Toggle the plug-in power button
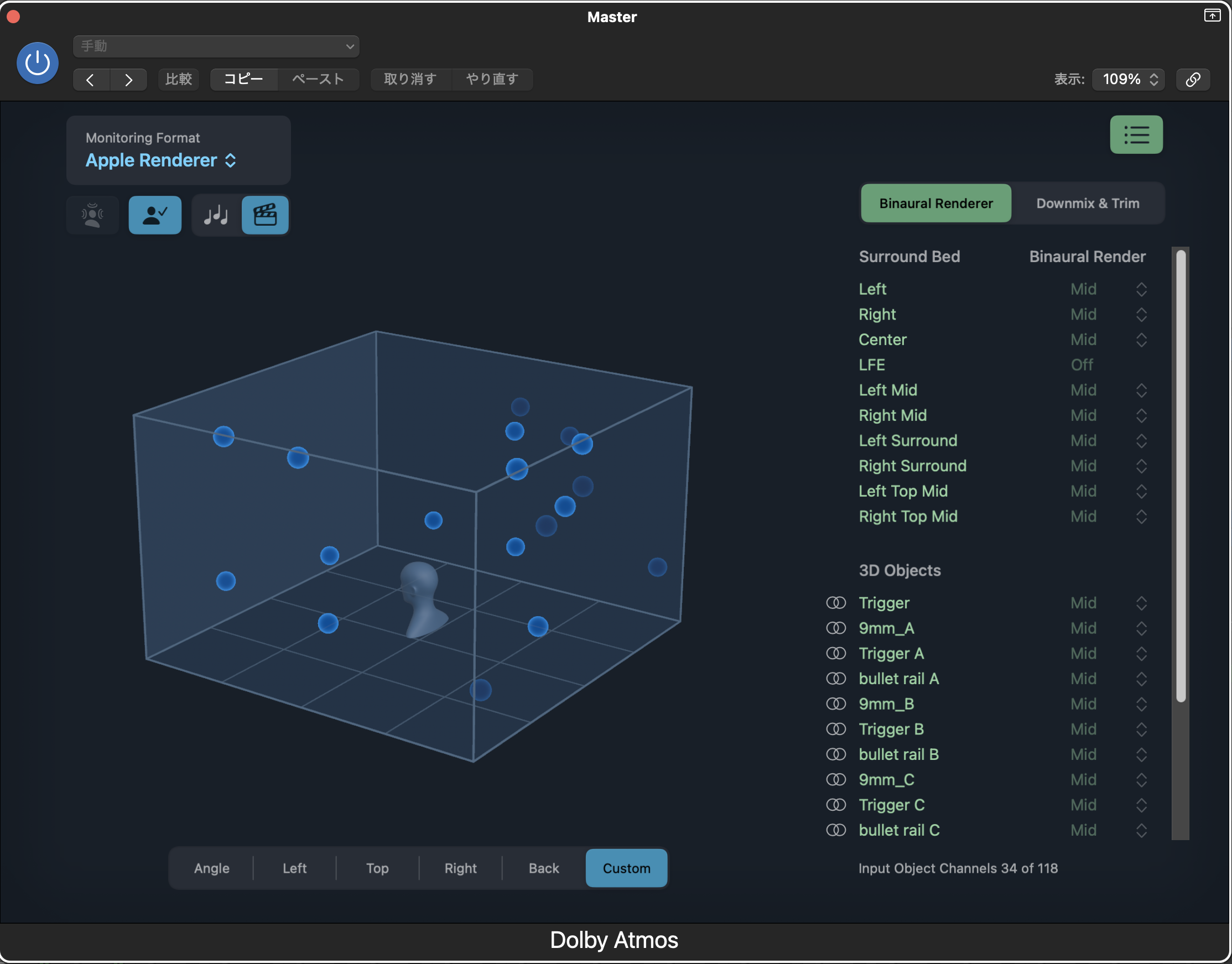This screenshot has width=1232, height=964. [37, 62]
